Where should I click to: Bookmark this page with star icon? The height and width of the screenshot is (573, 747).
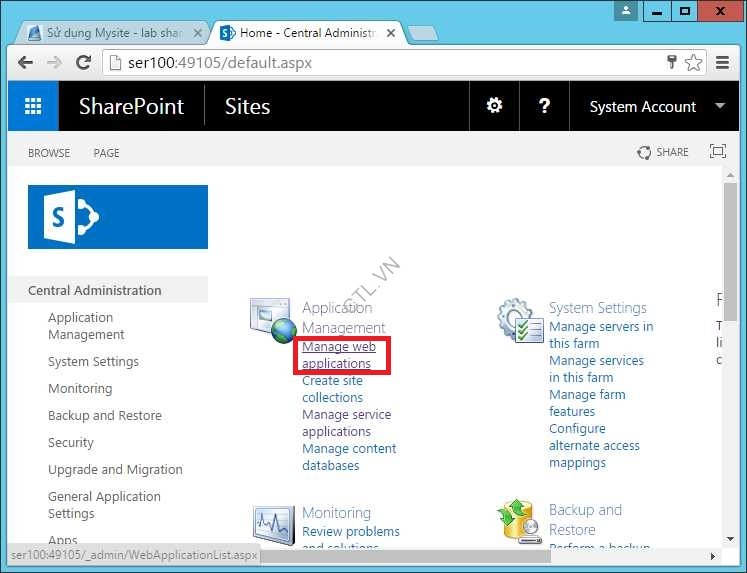coord(694,62)
